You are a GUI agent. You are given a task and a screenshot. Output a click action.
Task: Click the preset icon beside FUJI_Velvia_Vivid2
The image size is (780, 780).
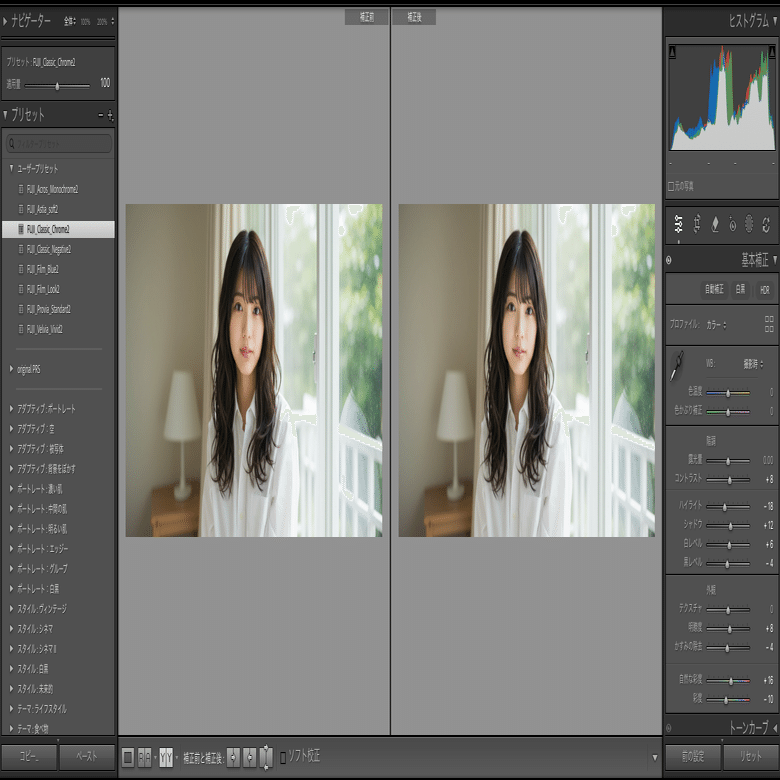point(21,329)
